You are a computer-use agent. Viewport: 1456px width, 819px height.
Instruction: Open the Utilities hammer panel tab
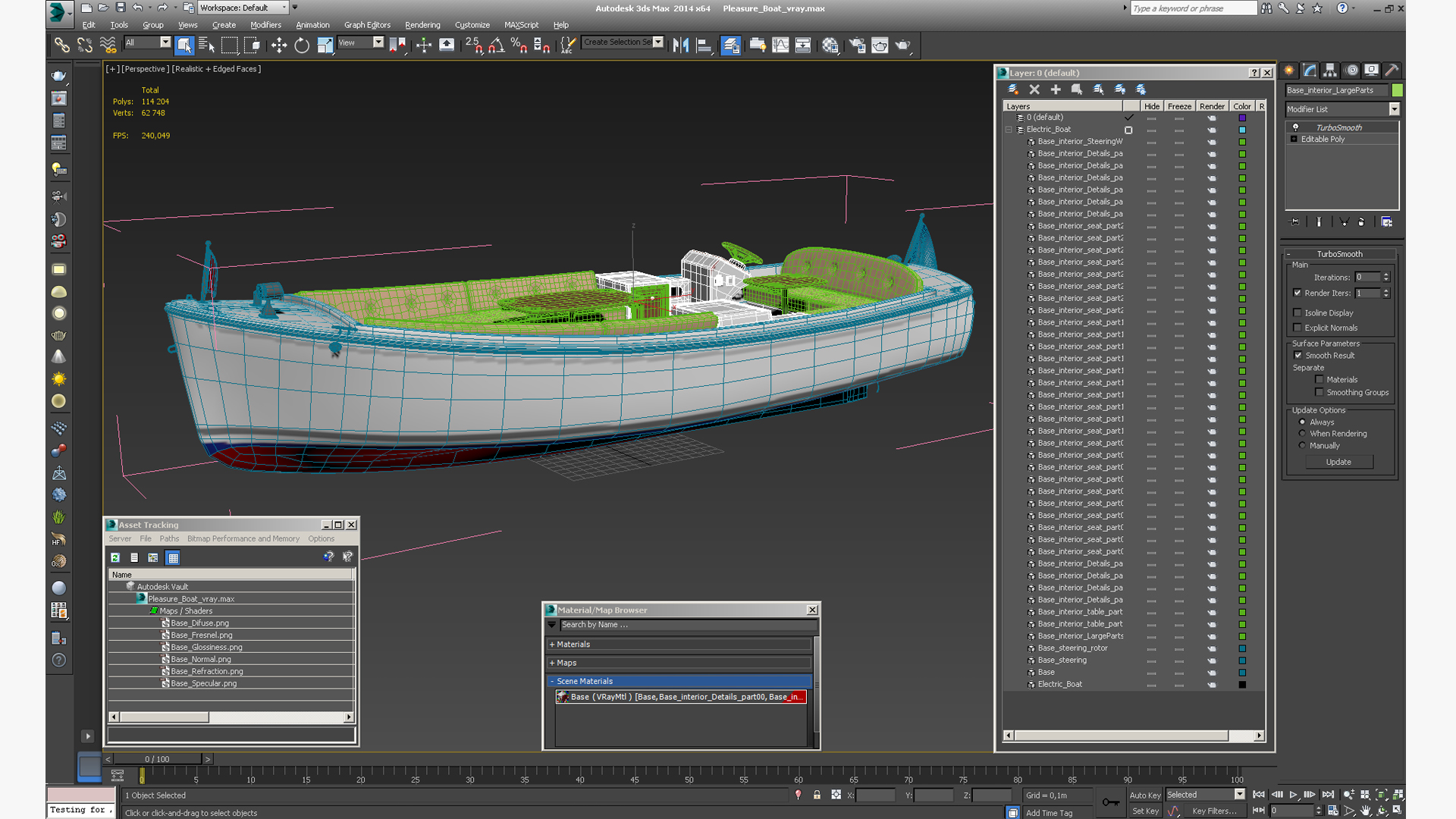pyautogui.click(x=1392, y=71)
